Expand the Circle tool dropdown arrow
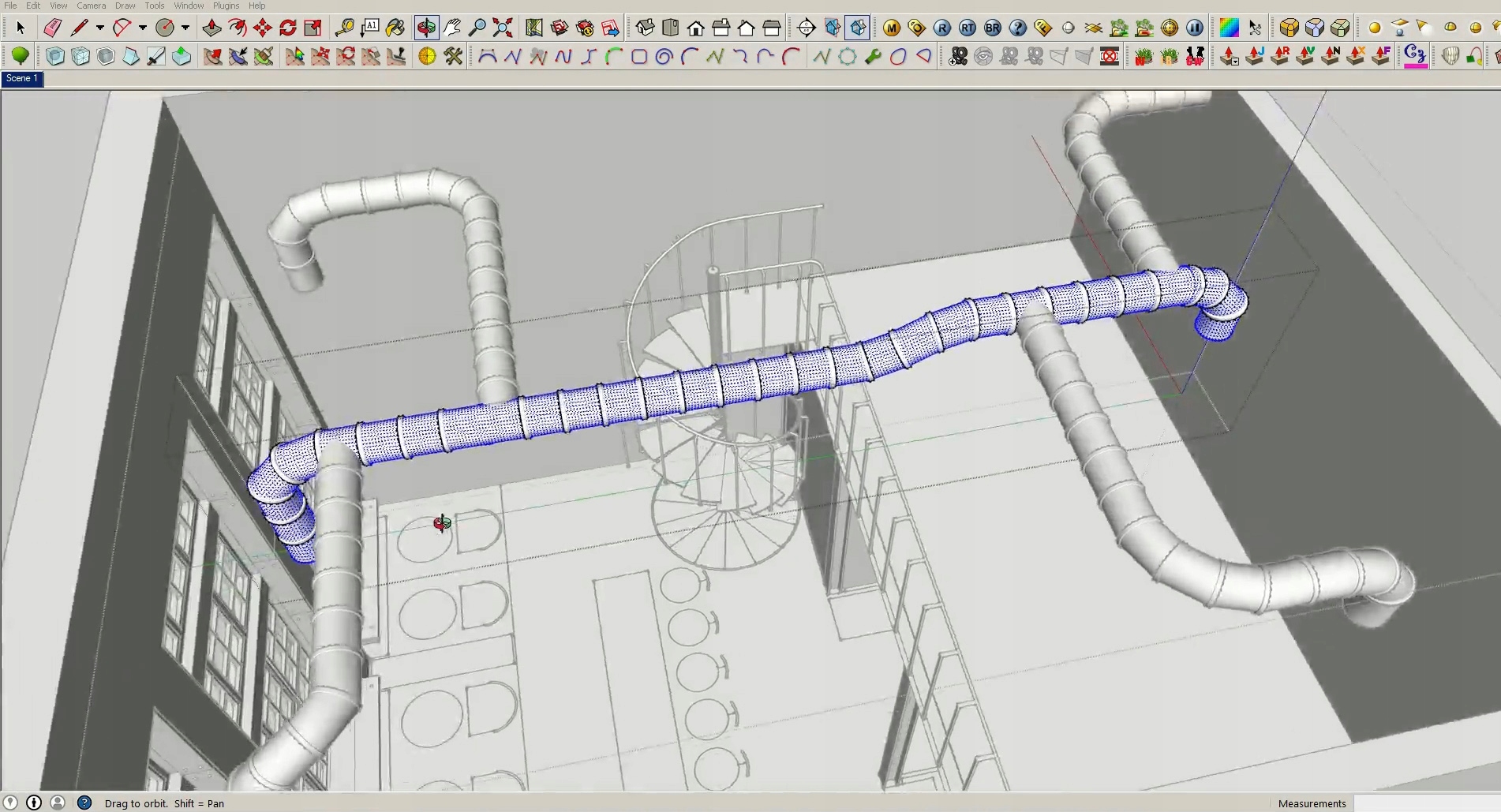 185,28
